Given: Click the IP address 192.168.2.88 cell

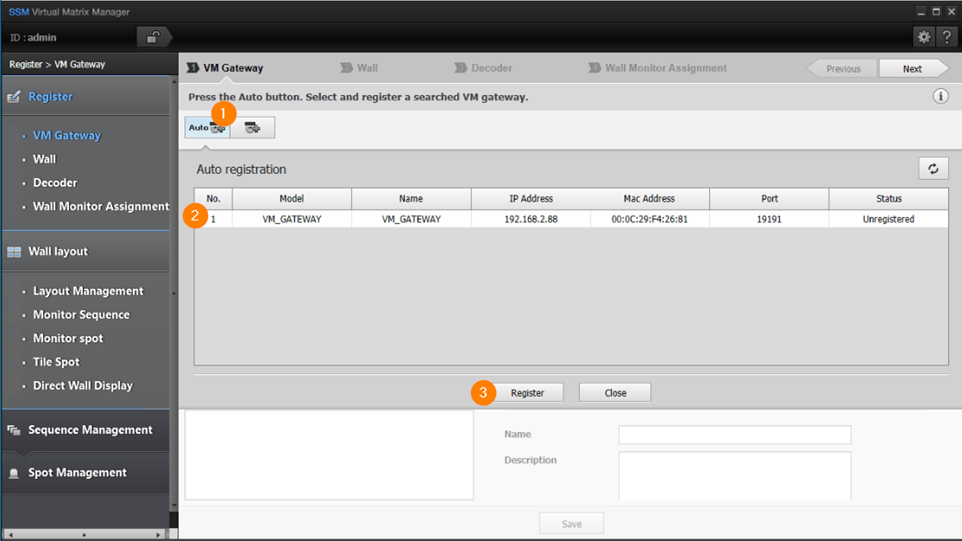Looking at the screenshot, I should pos(531,219).
